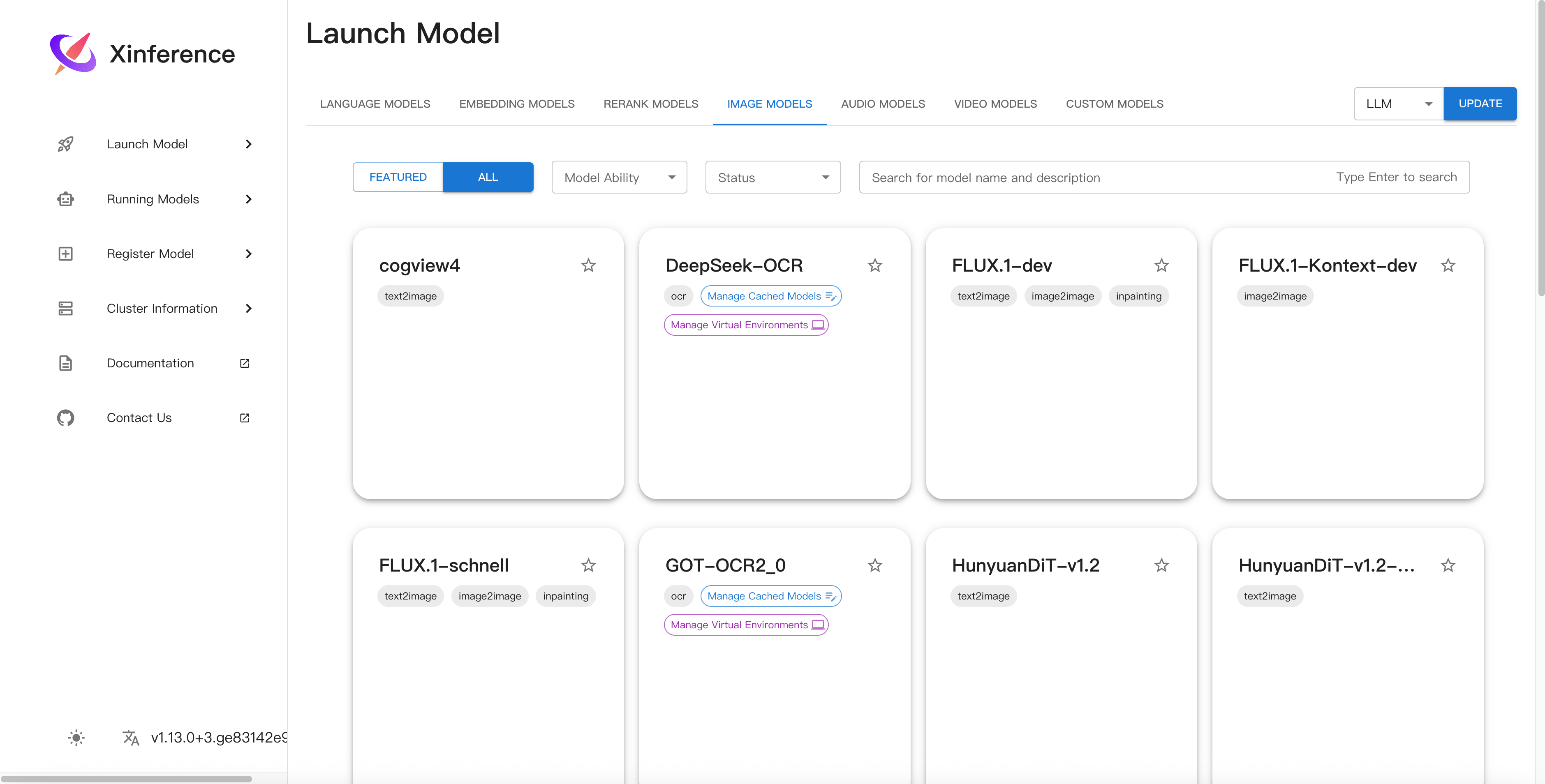The image size is (1545, 784).
Task: Switch to the Rerank Models tab
Action: click(651, 104)
